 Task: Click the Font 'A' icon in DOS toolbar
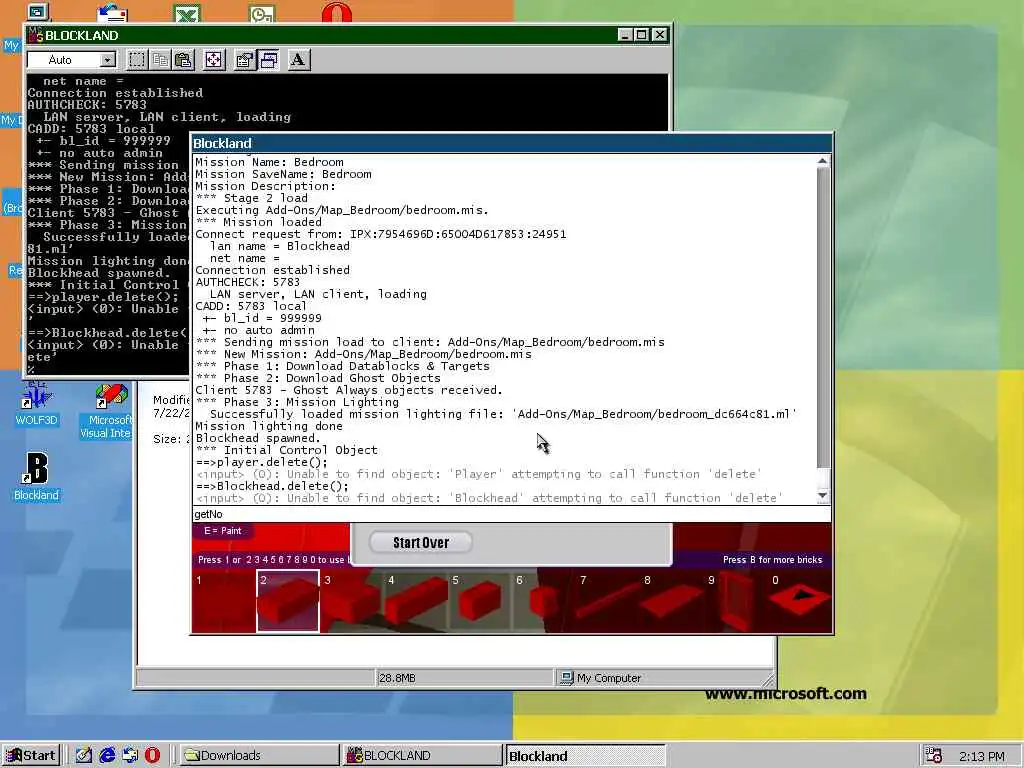pyautogui.click(x=298, y=60)
